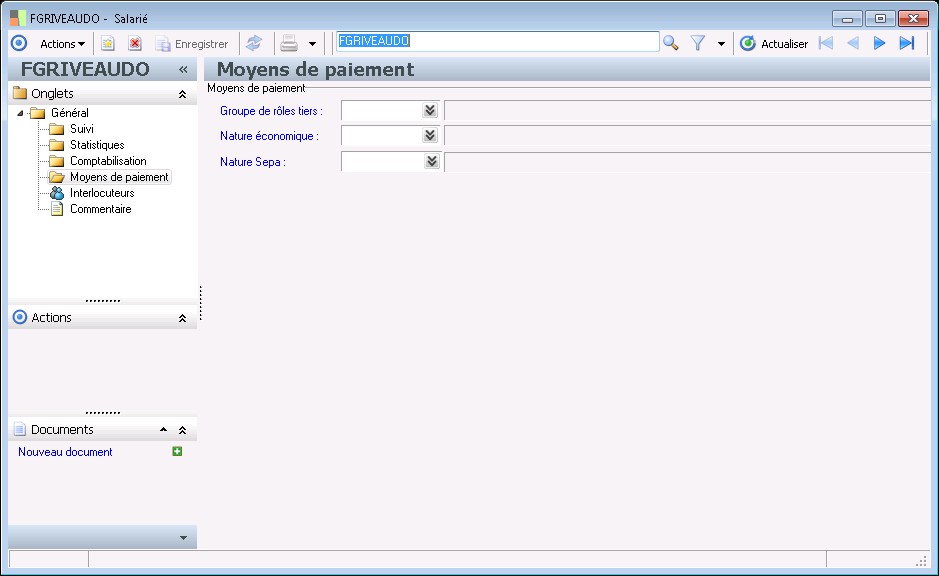
Task: Click the Actualiser button
Action: (x=774, y=44)
